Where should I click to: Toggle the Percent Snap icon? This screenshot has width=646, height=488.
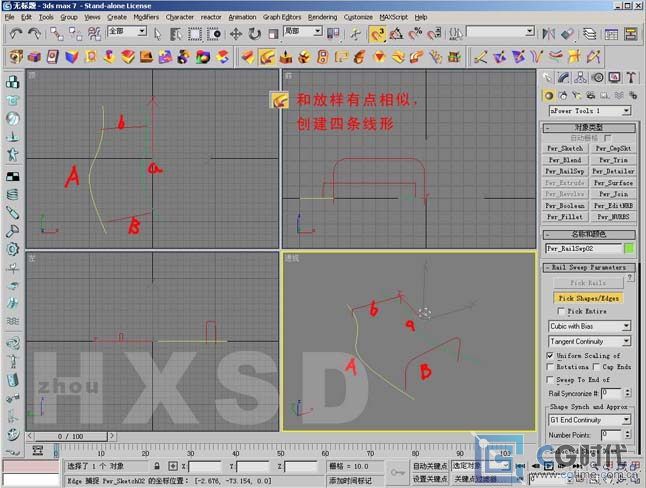click(x=415, y=34)
